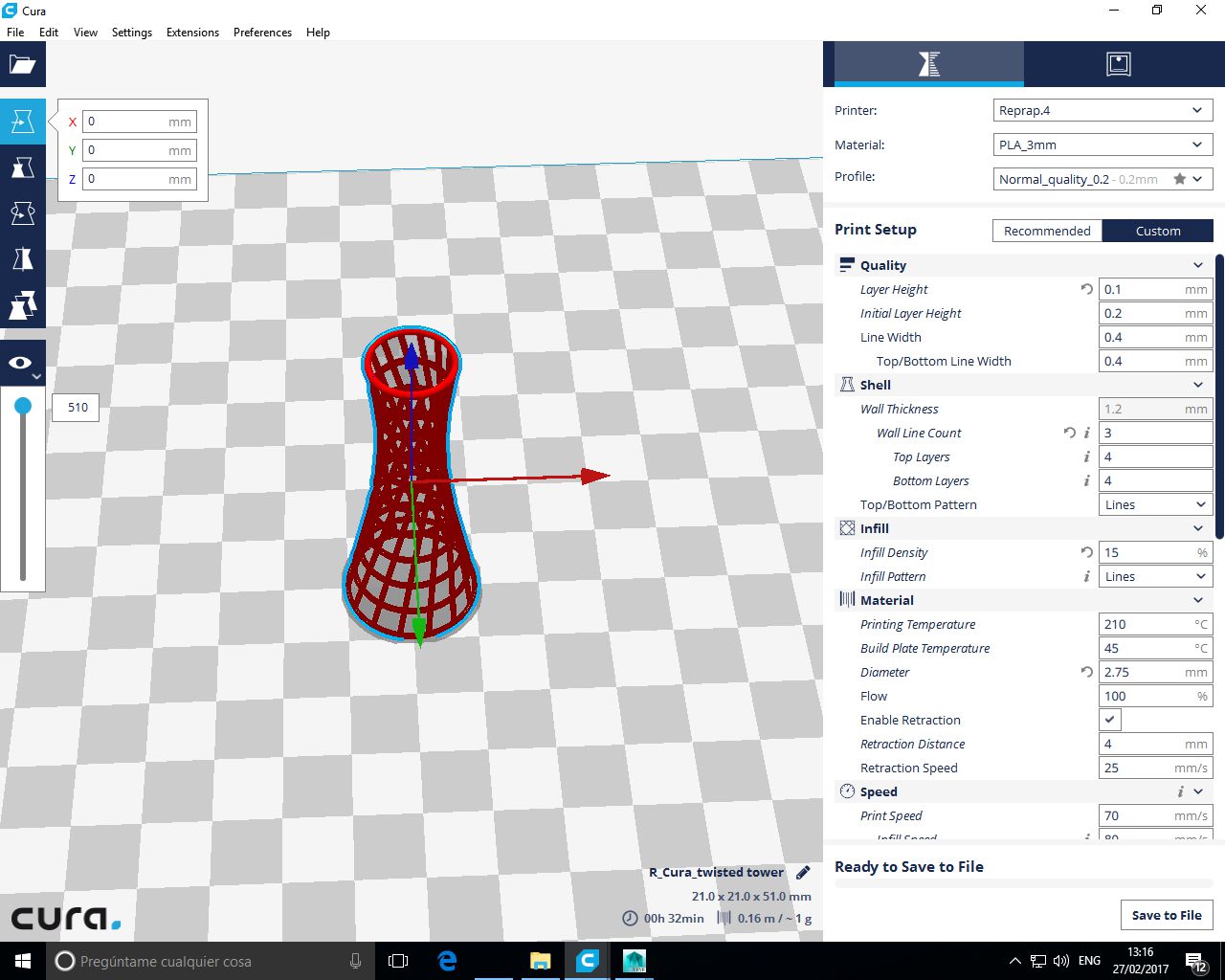Open the View menu

click(85, 32)
